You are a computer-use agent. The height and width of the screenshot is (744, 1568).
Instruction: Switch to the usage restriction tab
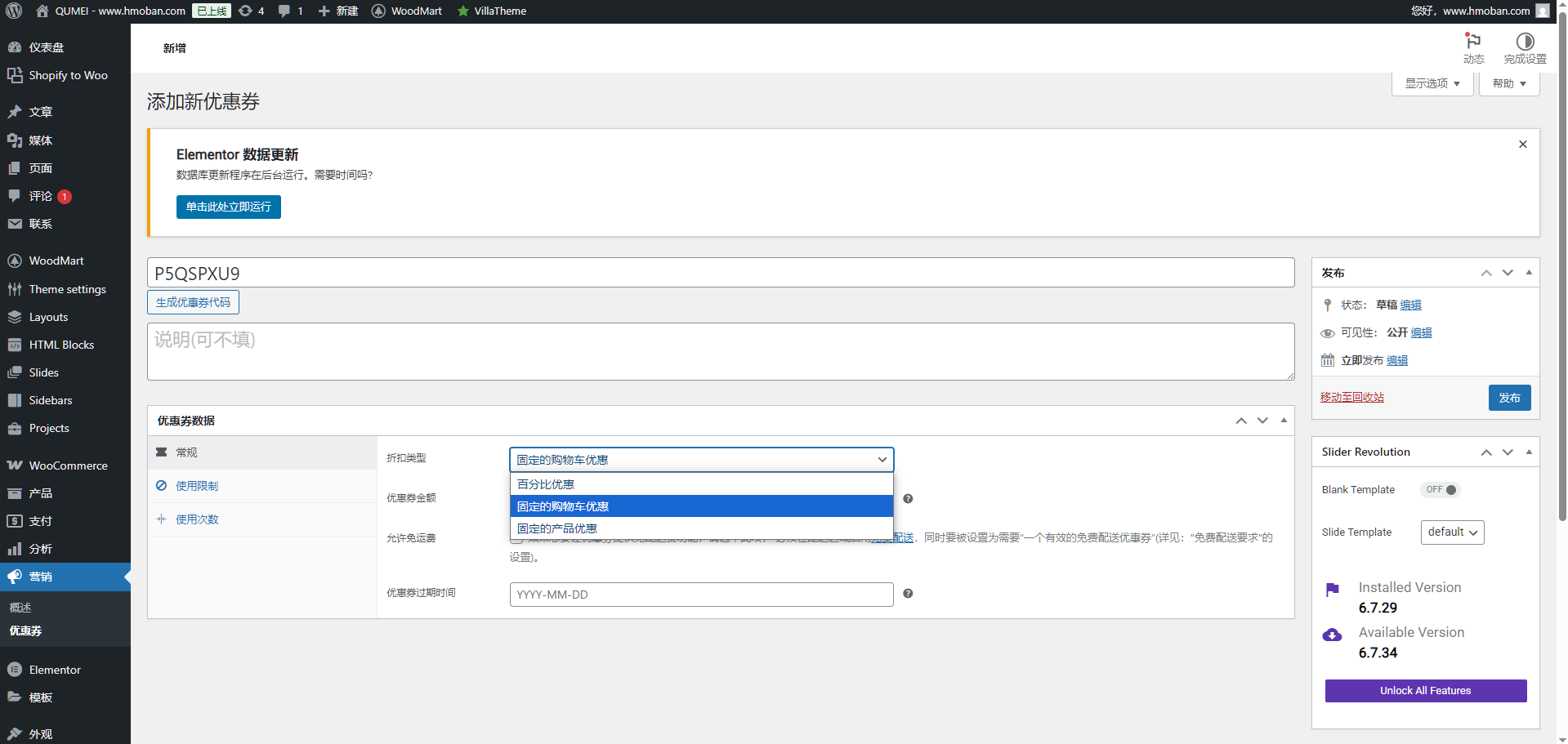[x=197, y=486]
